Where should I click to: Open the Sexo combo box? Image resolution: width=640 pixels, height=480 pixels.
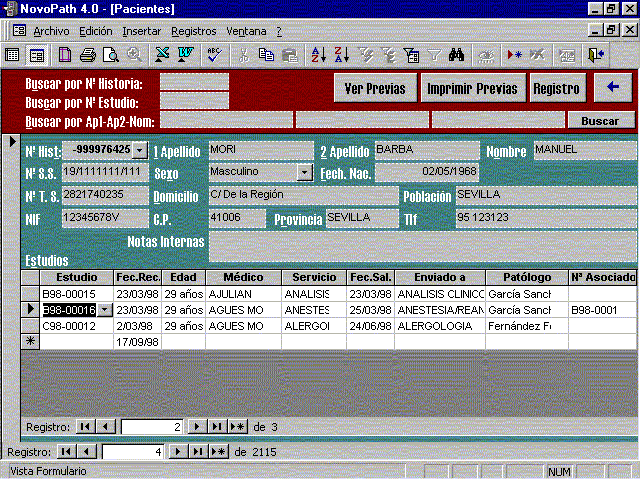tap(305, 172)
